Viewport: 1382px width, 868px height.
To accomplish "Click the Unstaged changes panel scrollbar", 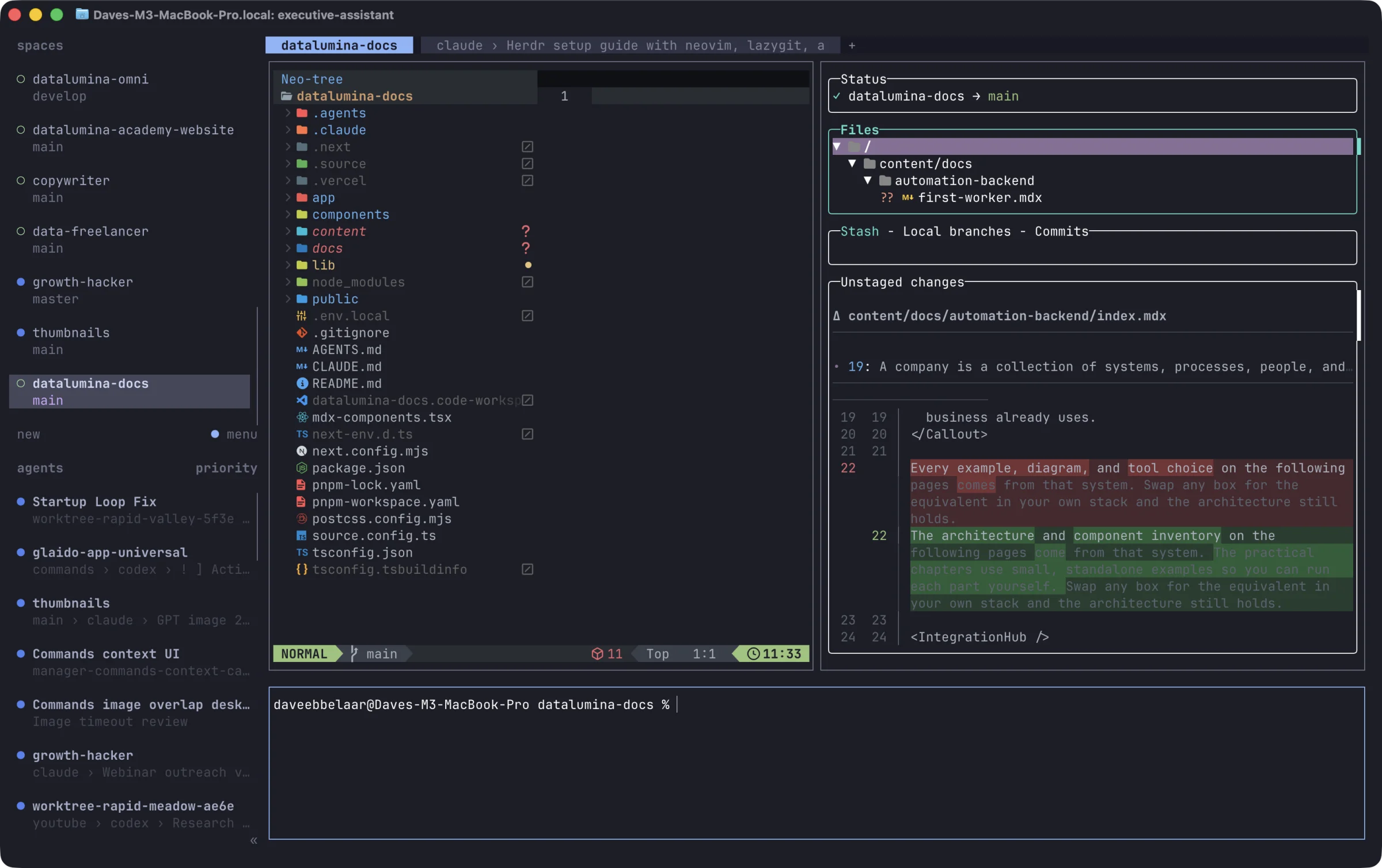I will (x=1359, y=315).
